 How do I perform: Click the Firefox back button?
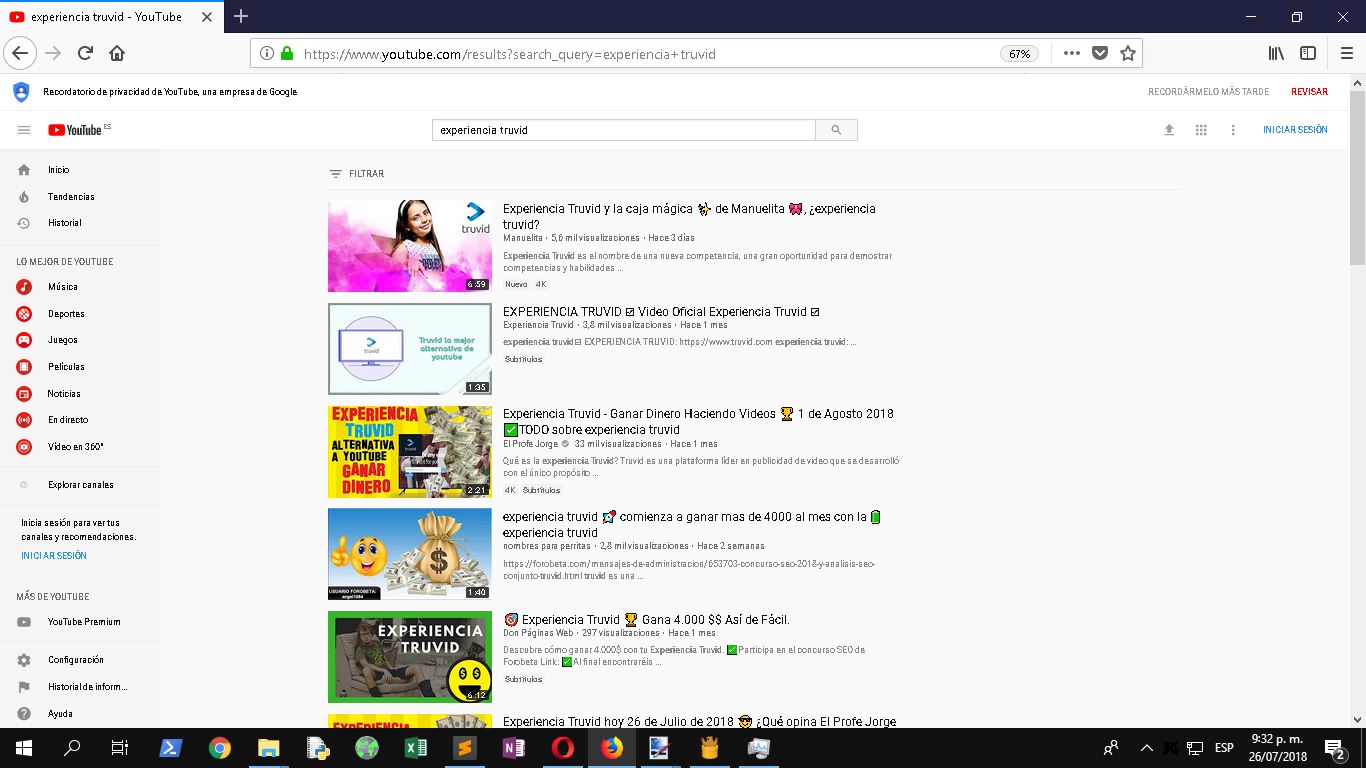(x=20, y=53)
